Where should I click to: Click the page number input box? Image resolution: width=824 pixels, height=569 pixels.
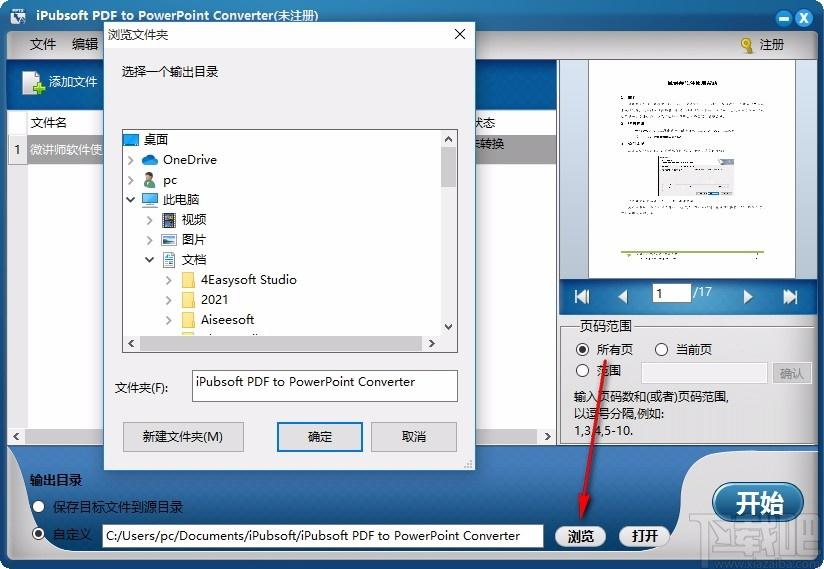coord(672,293)
